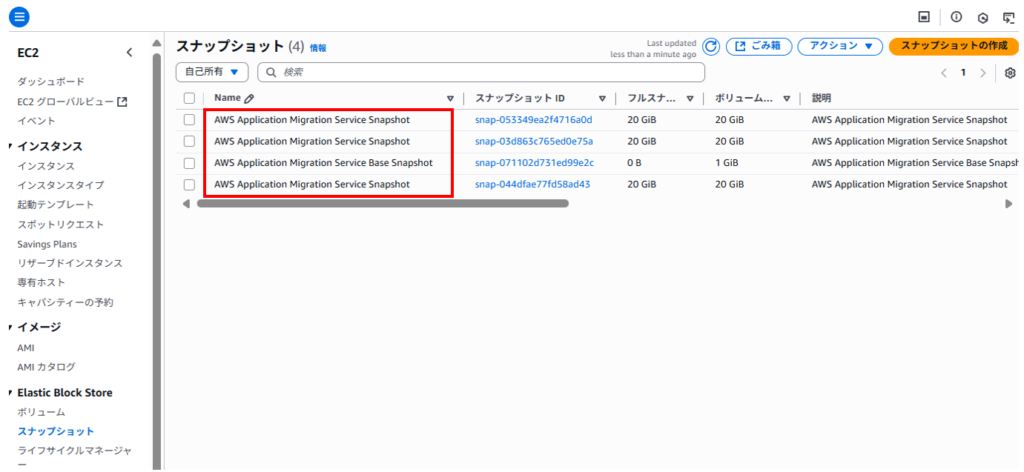Image resolution: width=1024 pixels, height=472 pixels.
Task: Click the monitor icon at top right
Action: 1009,18
